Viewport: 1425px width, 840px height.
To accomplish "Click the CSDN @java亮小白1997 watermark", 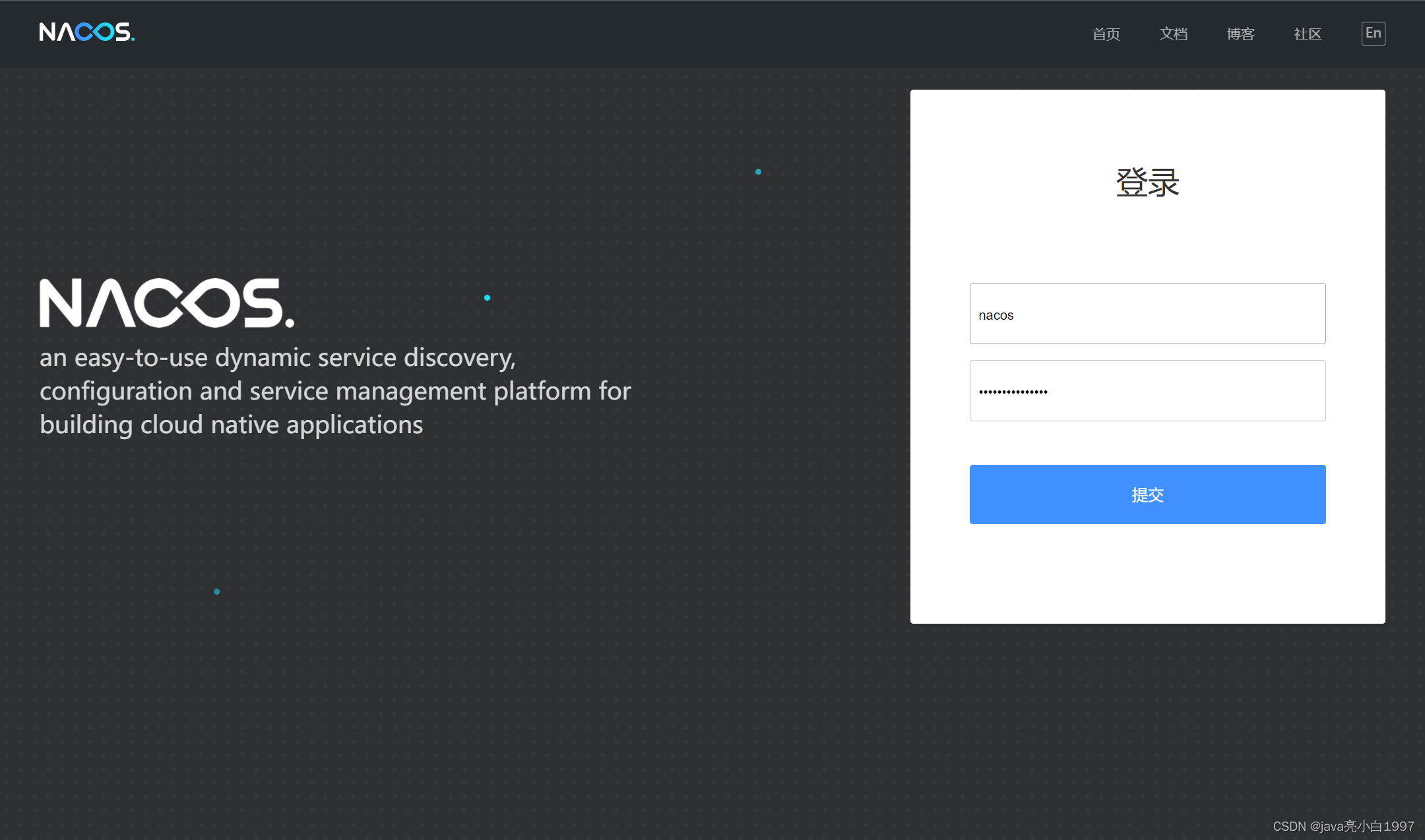I will click(1343, 826).
